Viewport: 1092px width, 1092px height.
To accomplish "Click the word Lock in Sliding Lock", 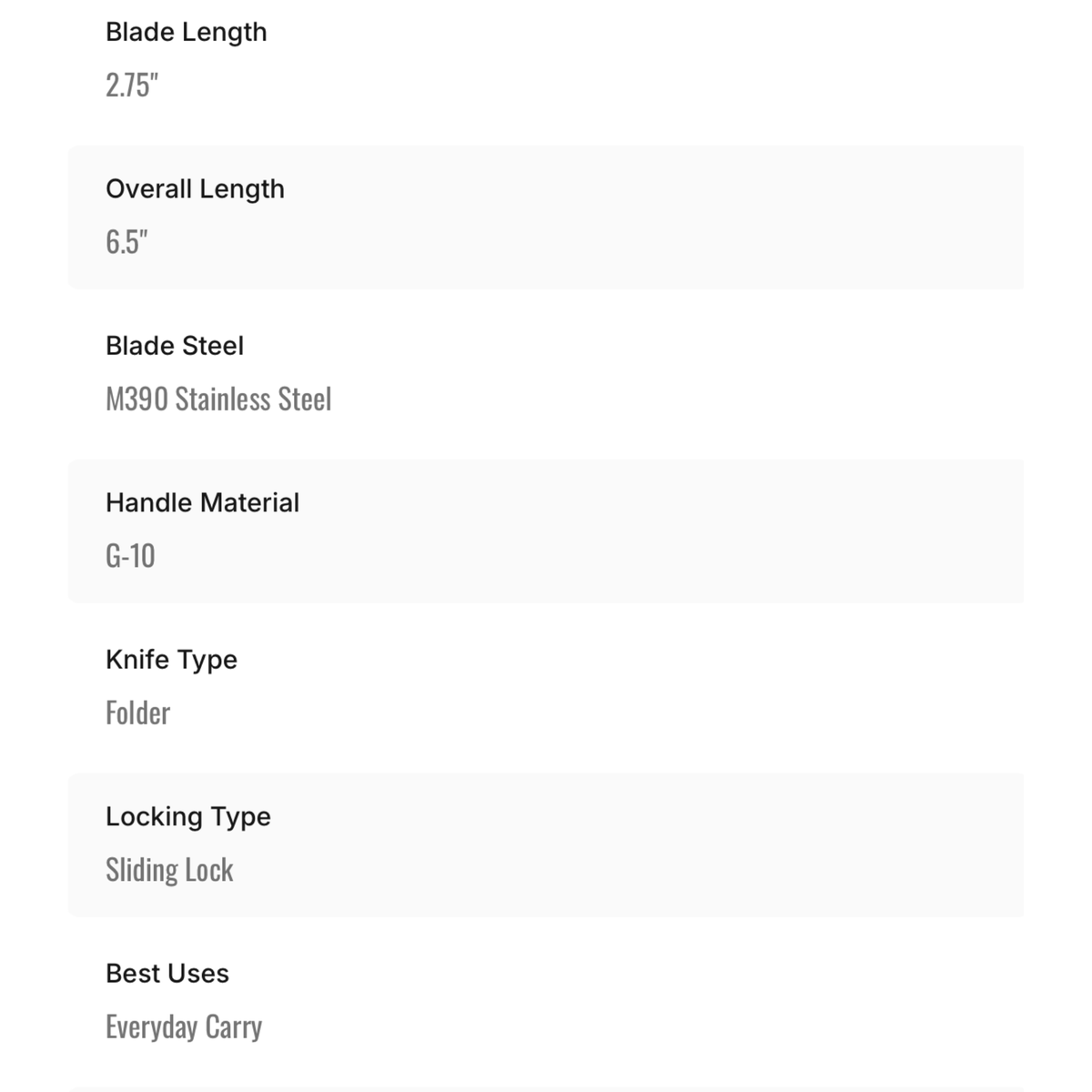I will pos(209,870).
